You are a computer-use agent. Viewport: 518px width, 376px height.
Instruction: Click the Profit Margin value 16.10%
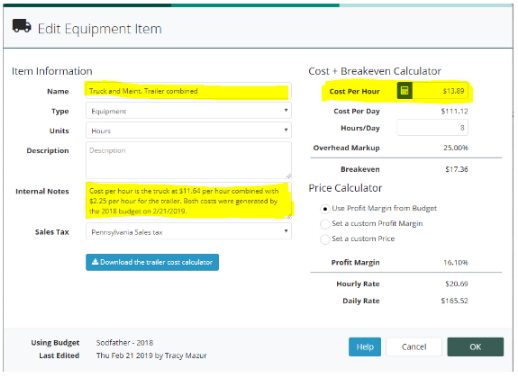455,263
